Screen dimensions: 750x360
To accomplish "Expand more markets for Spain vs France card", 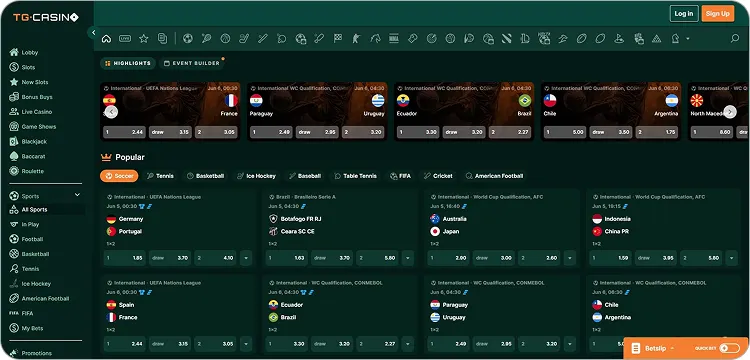I will coord(246,344).
